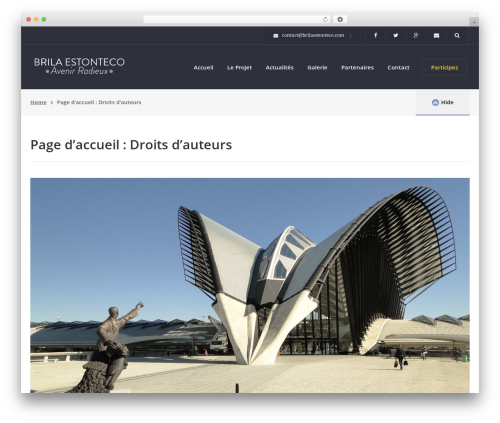The height and width of the screenshot is (423, 500).
Task: Open the Actualités menu item
Action: click(x=279, y=67)
